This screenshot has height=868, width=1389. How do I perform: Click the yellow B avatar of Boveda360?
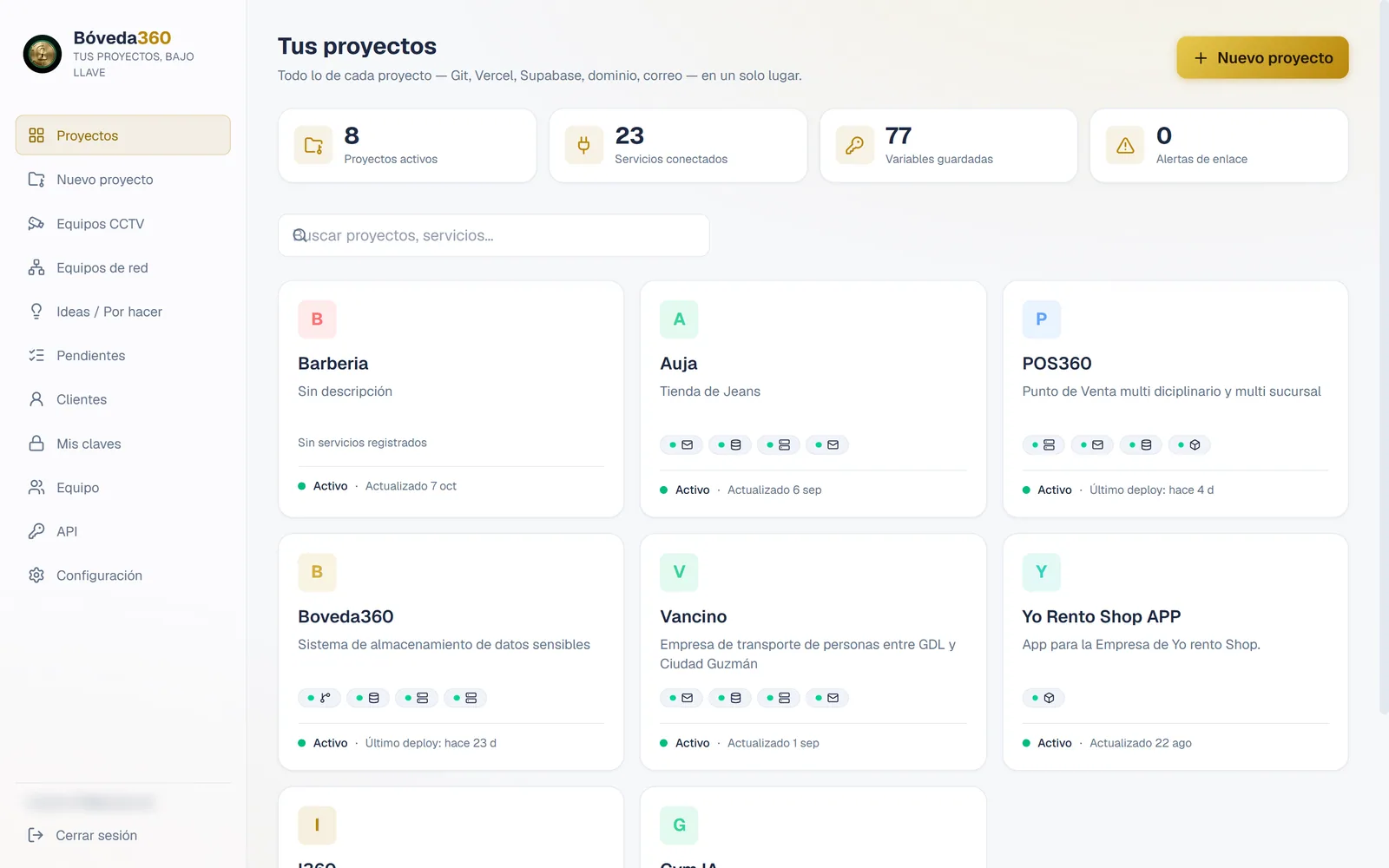317,572
